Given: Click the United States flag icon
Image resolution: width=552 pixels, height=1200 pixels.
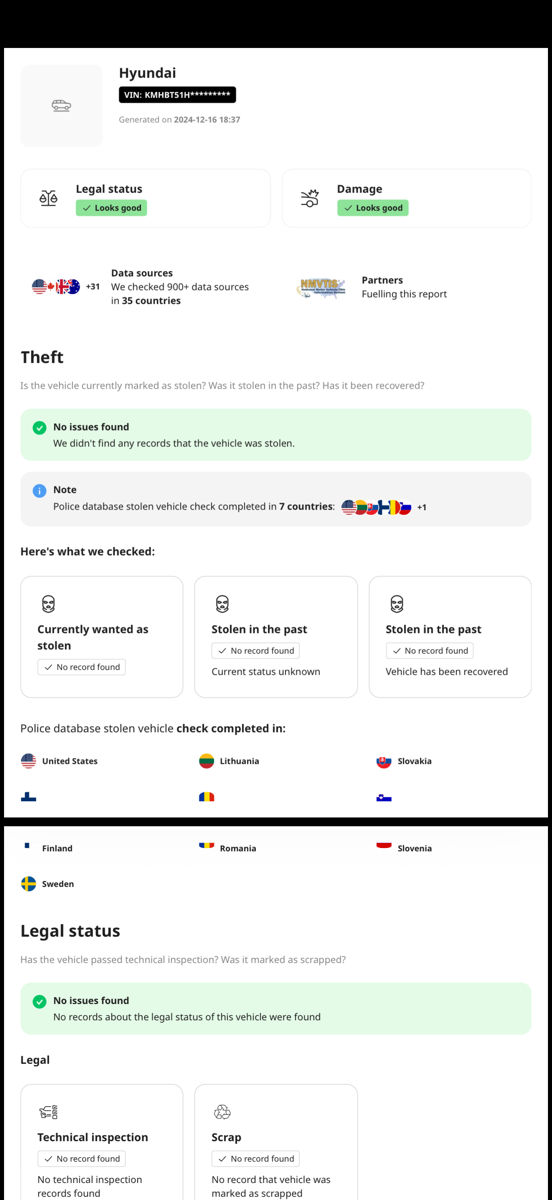Looking at the screenshot, I should [28, 761].
